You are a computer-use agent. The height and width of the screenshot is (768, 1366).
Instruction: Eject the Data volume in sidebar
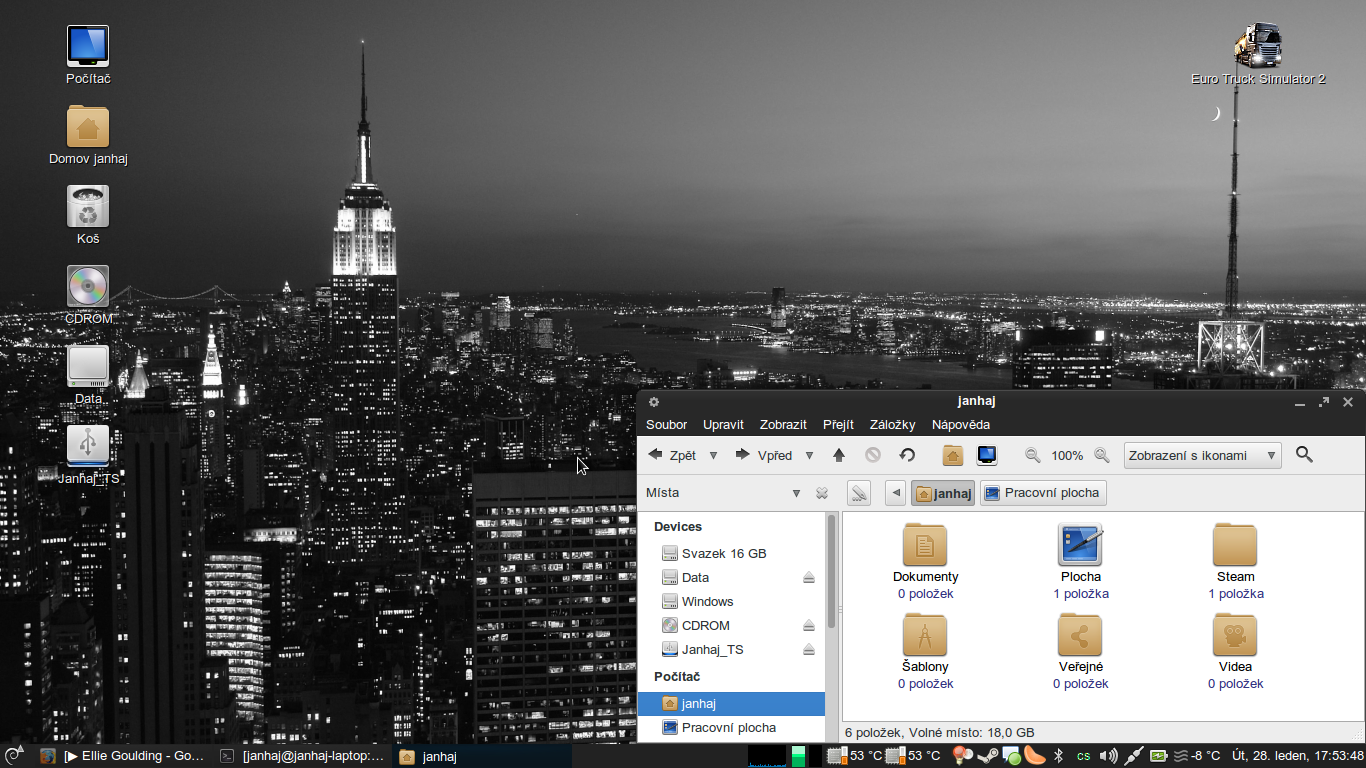[x=809, y=578]
